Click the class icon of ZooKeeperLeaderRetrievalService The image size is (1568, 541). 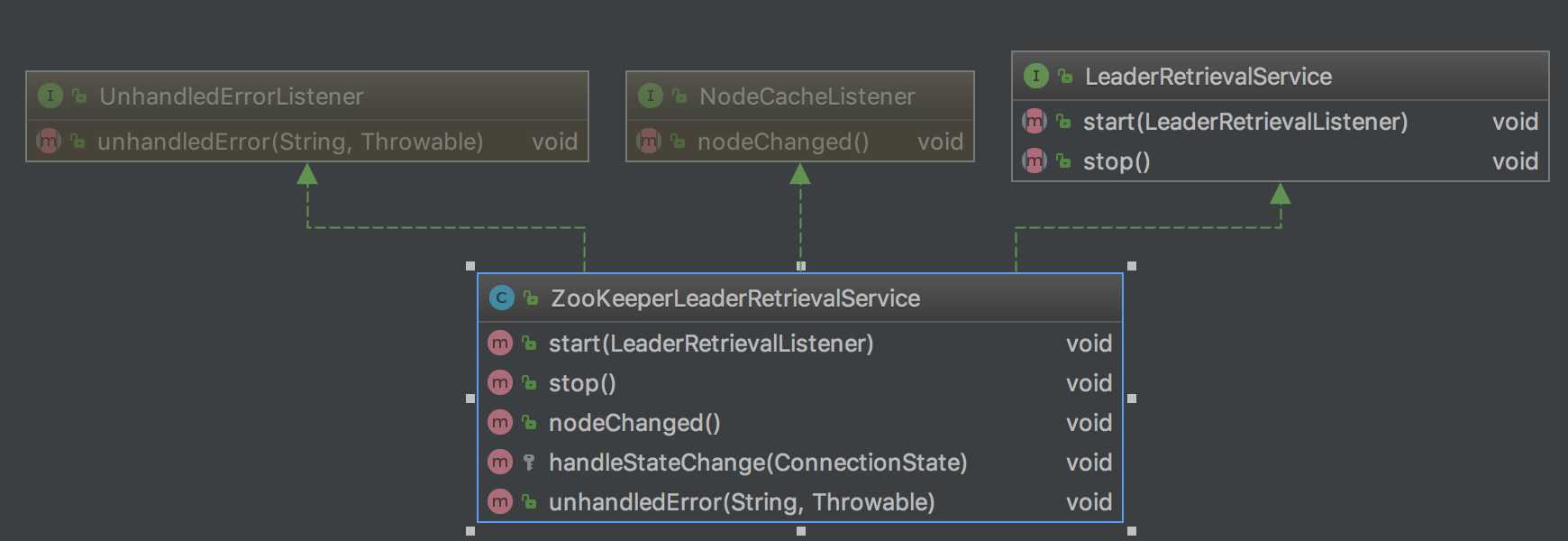(x=501, y=298)
